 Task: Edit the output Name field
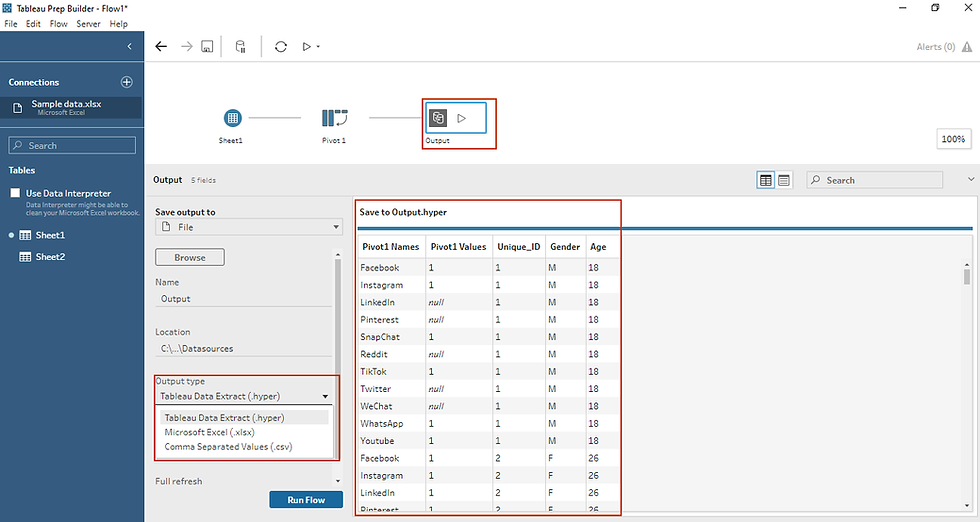(243, 299)
